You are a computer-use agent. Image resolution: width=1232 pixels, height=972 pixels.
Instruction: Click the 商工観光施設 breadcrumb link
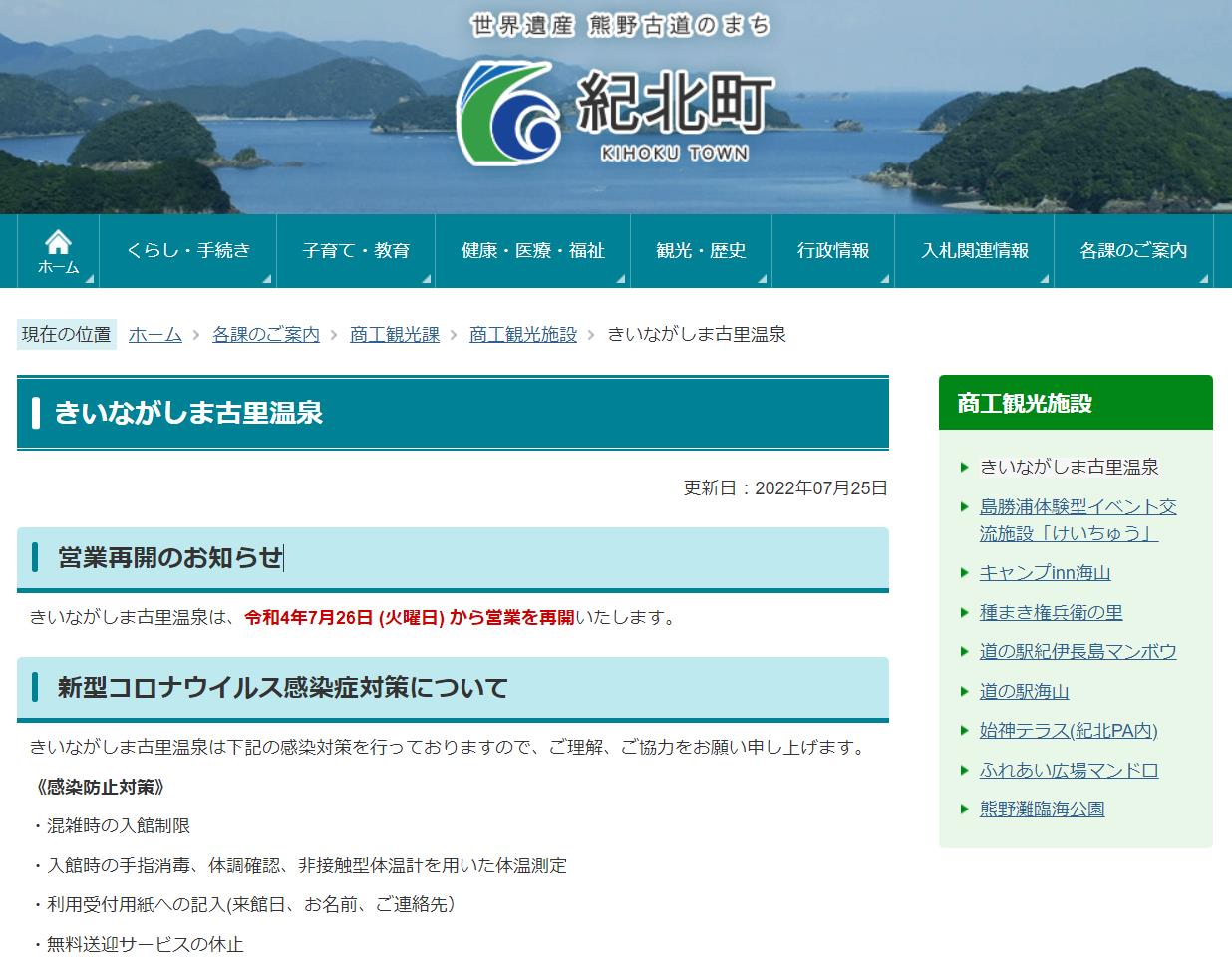[x=523, y=335]
